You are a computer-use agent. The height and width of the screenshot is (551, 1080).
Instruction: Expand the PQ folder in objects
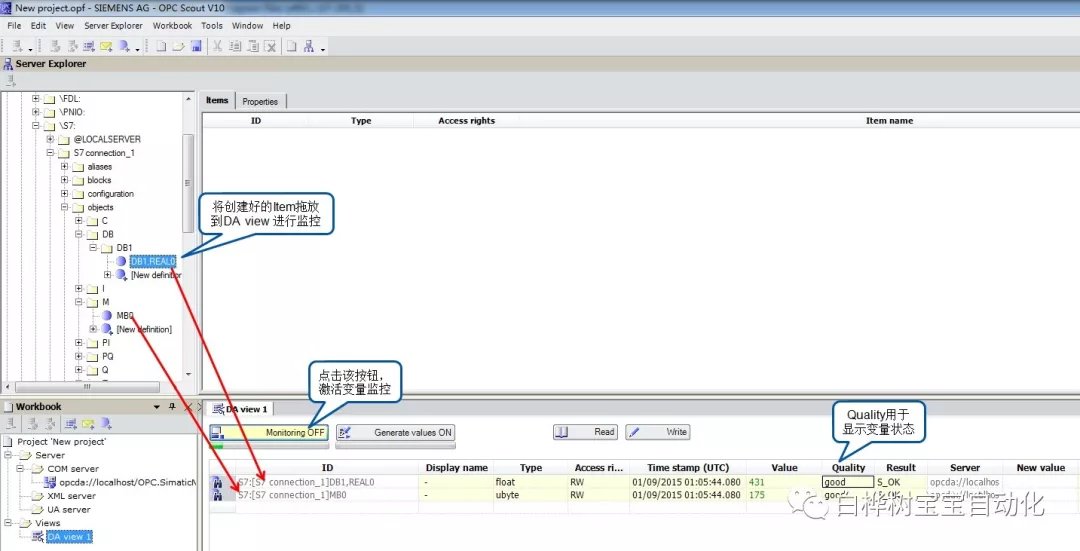click(79, 356)
